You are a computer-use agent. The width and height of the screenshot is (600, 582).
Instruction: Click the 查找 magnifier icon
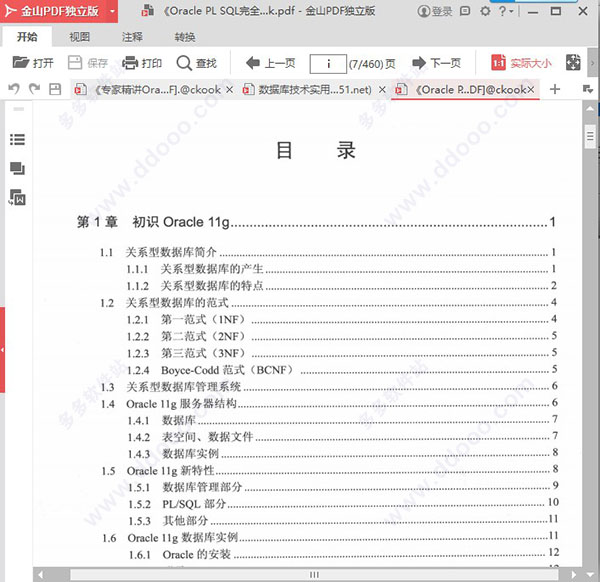pos(184,63)
